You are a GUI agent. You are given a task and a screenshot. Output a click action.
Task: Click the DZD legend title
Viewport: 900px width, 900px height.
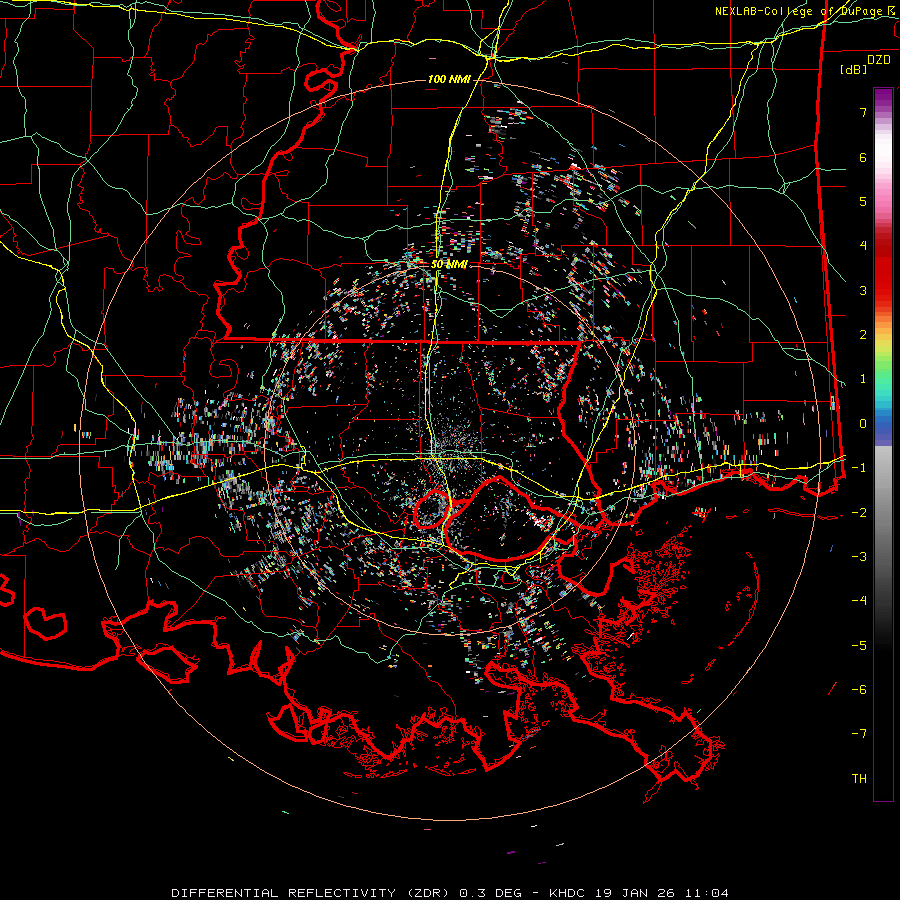tap(879, 60)
